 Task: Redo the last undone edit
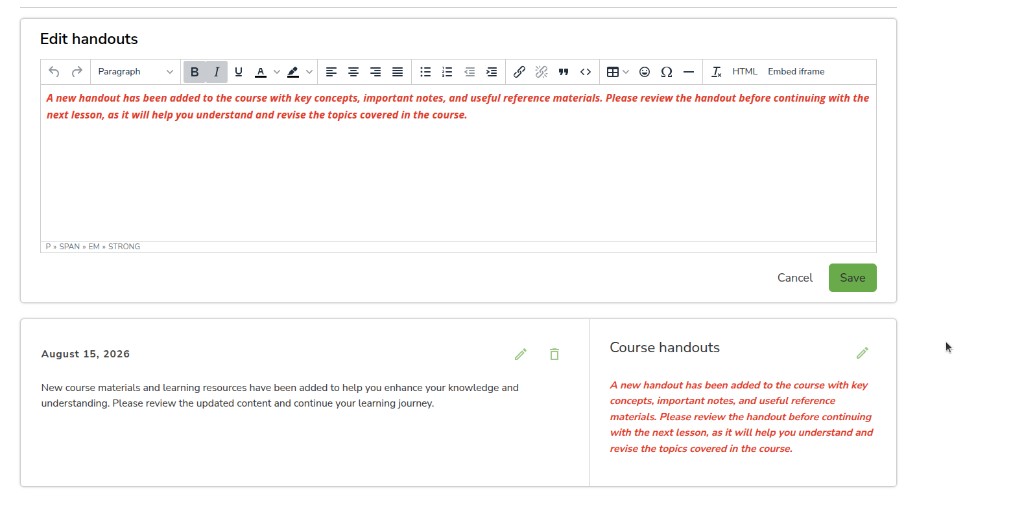tap(76, 72)
